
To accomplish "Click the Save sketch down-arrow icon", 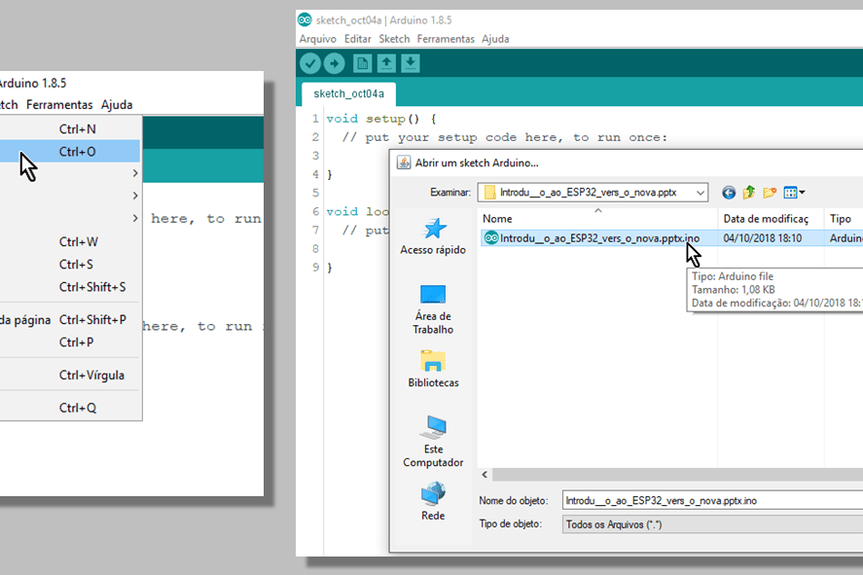I will coord(410,64).
